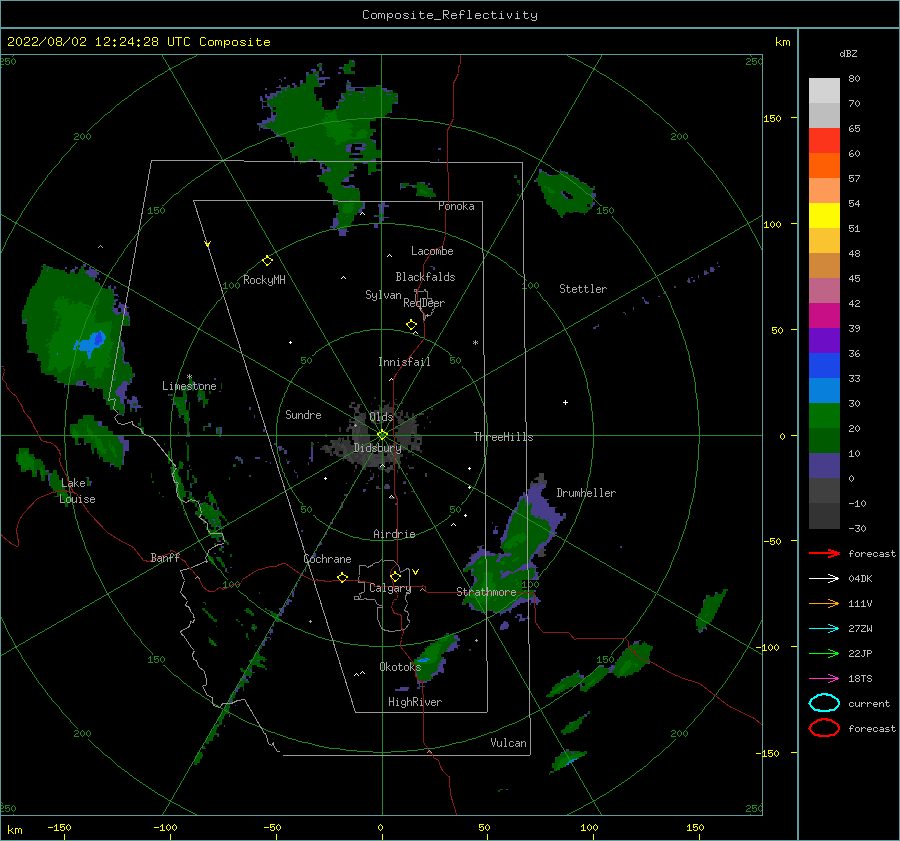This screenshot has height=841, width=900.
Task: Click yellow diamond marker under Cochrane
Action: [x=343, y=578]
